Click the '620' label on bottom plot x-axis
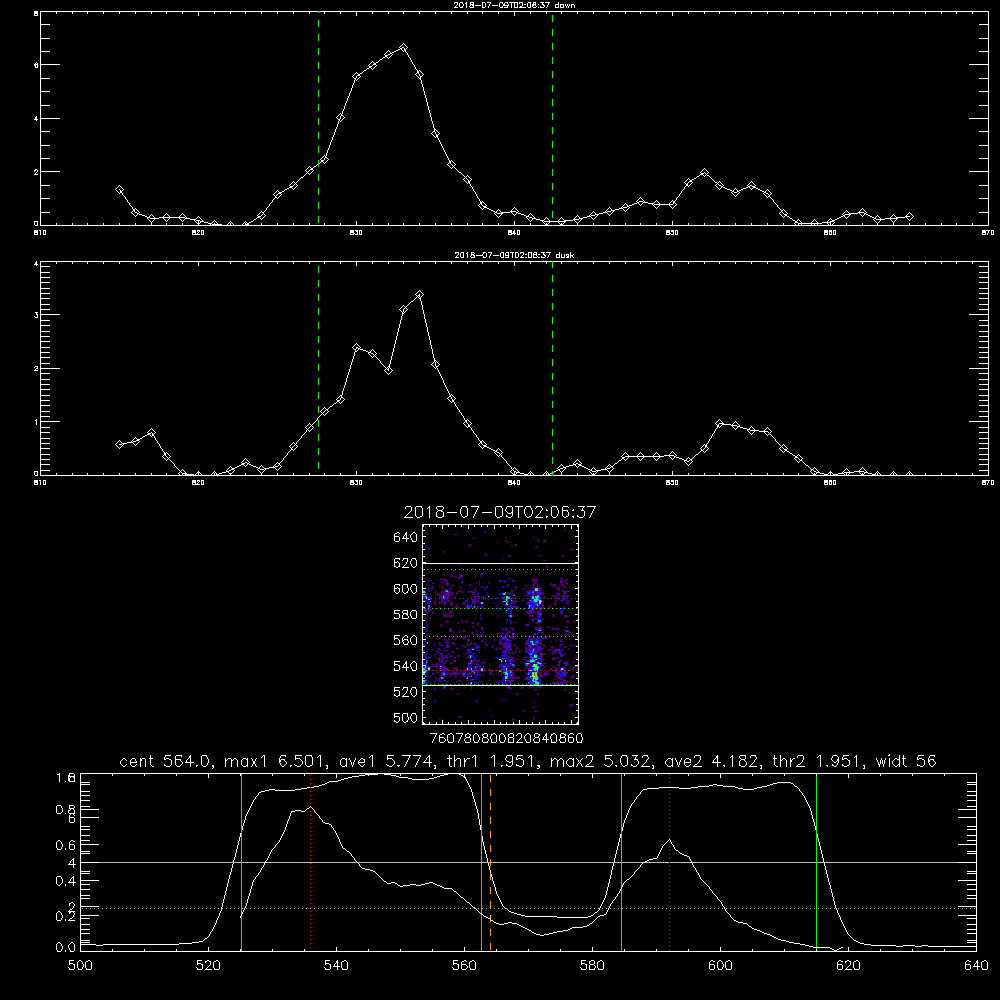This screenshot has width=1000, height=1000. click(x=848, y=966)
